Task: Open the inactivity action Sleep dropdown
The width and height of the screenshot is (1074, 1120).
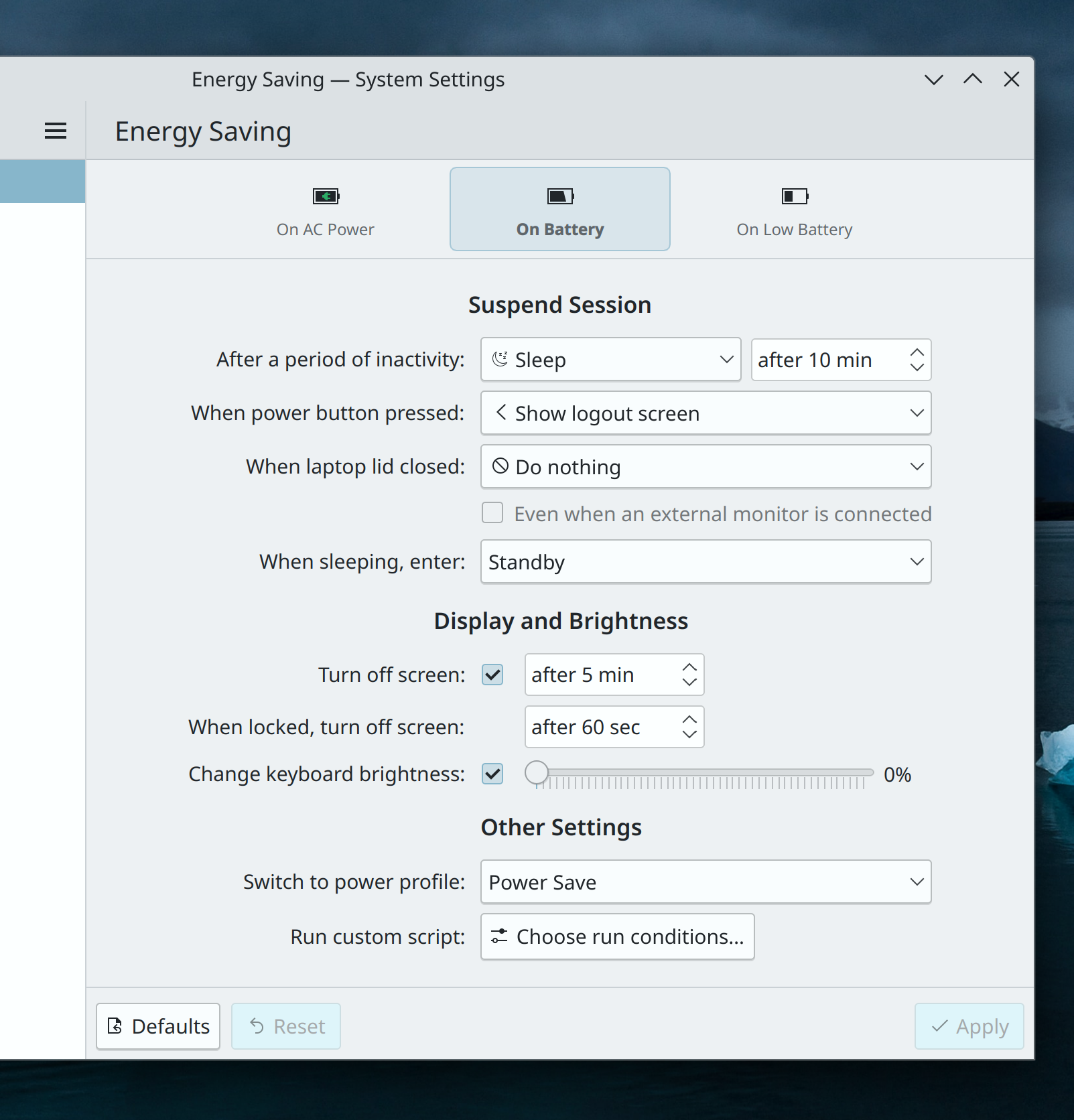Action: coord(610,360)
